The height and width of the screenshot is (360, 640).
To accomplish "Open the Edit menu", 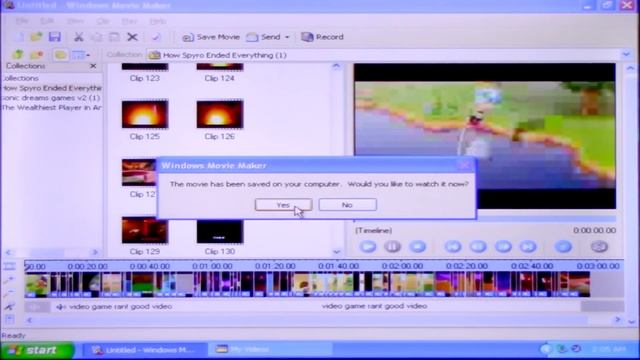I will (47, 21).
